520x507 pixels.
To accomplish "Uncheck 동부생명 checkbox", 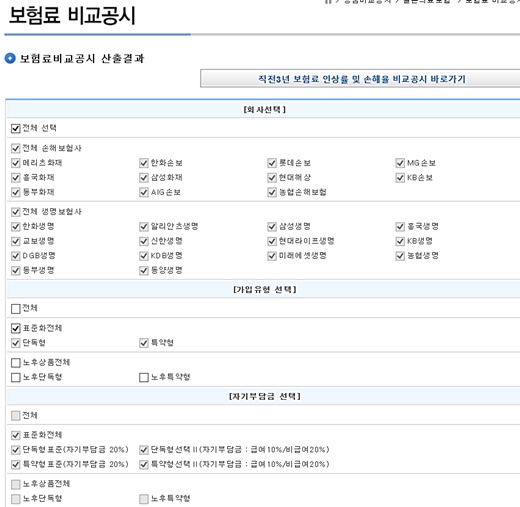I will [16, 271].
